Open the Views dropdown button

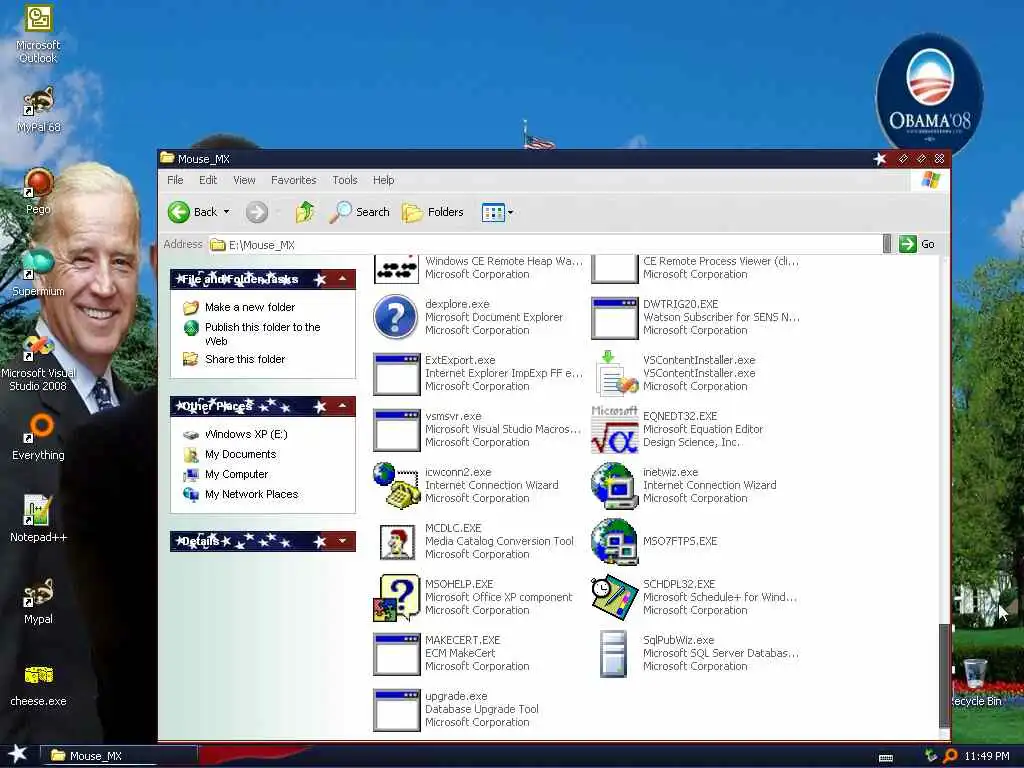(497, 212)
